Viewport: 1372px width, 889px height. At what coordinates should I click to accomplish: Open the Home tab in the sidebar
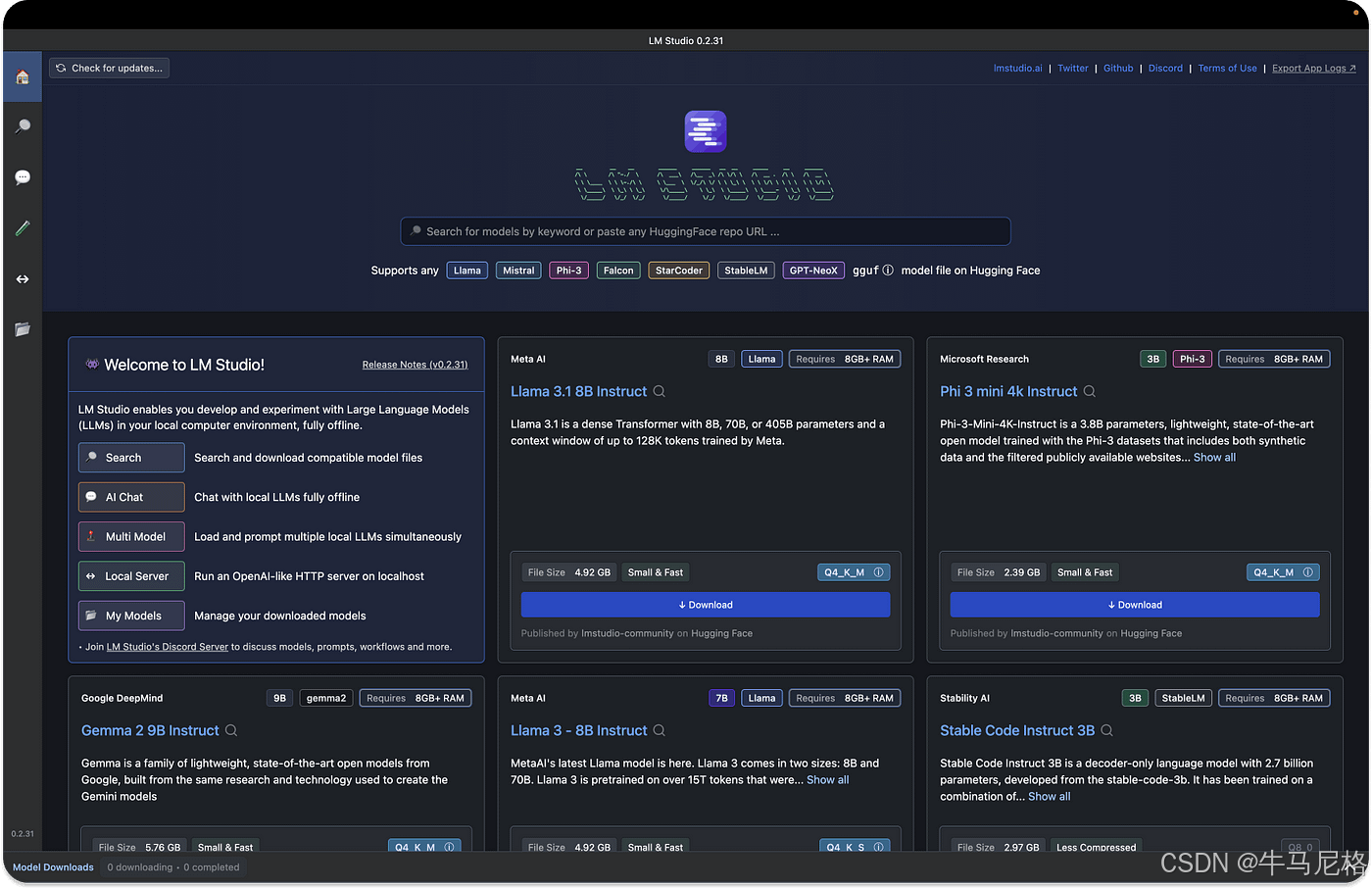click(23, 76)
